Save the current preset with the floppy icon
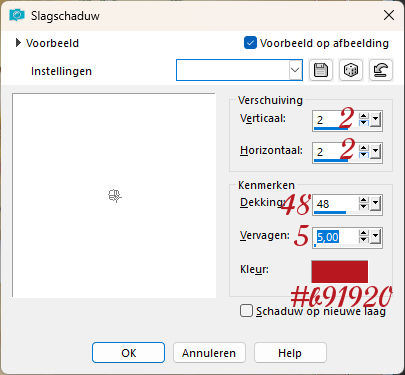This screenshot has width=405, height=375. [x=321, y=70]
